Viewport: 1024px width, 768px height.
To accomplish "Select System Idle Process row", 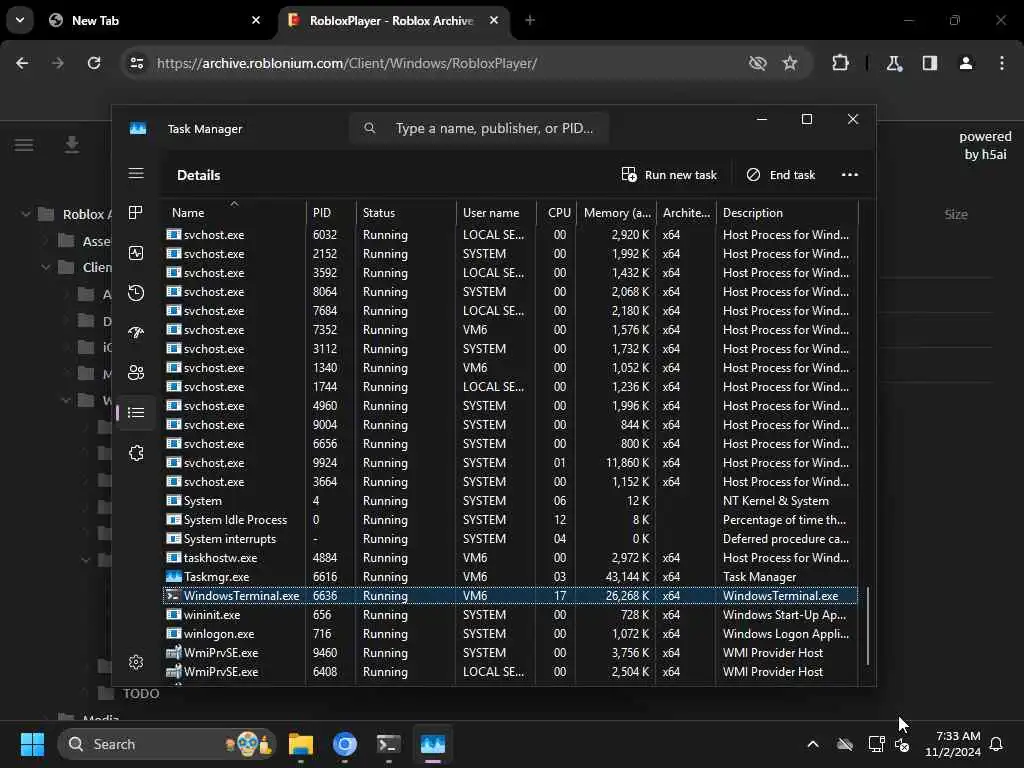I will (510, 520).
